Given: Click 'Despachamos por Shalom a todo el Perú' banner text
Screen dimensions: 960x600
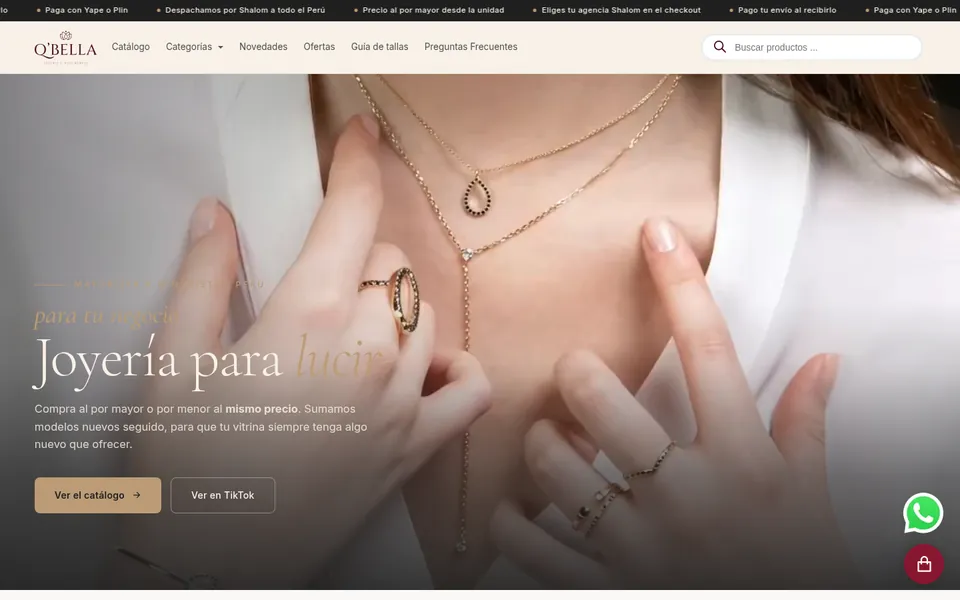Looking at the screenshot, I should [245, 10].
